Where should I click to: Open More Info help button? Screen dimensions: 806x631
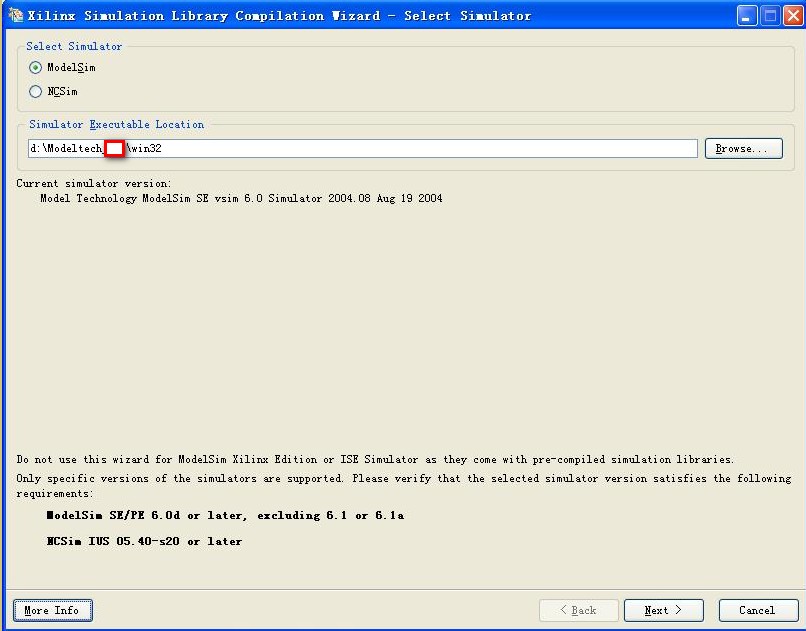coord(52,610)
